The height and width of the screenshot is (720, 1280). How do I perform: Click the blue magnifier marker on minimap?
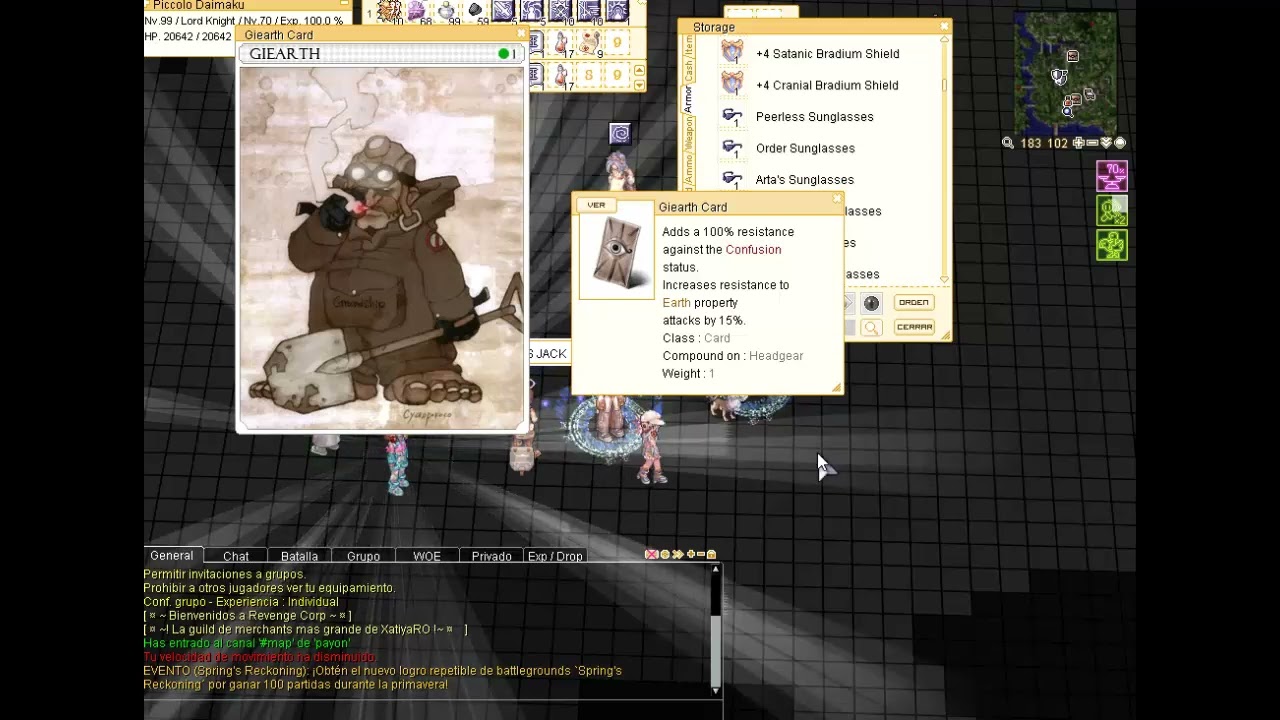pos(1068,112)
